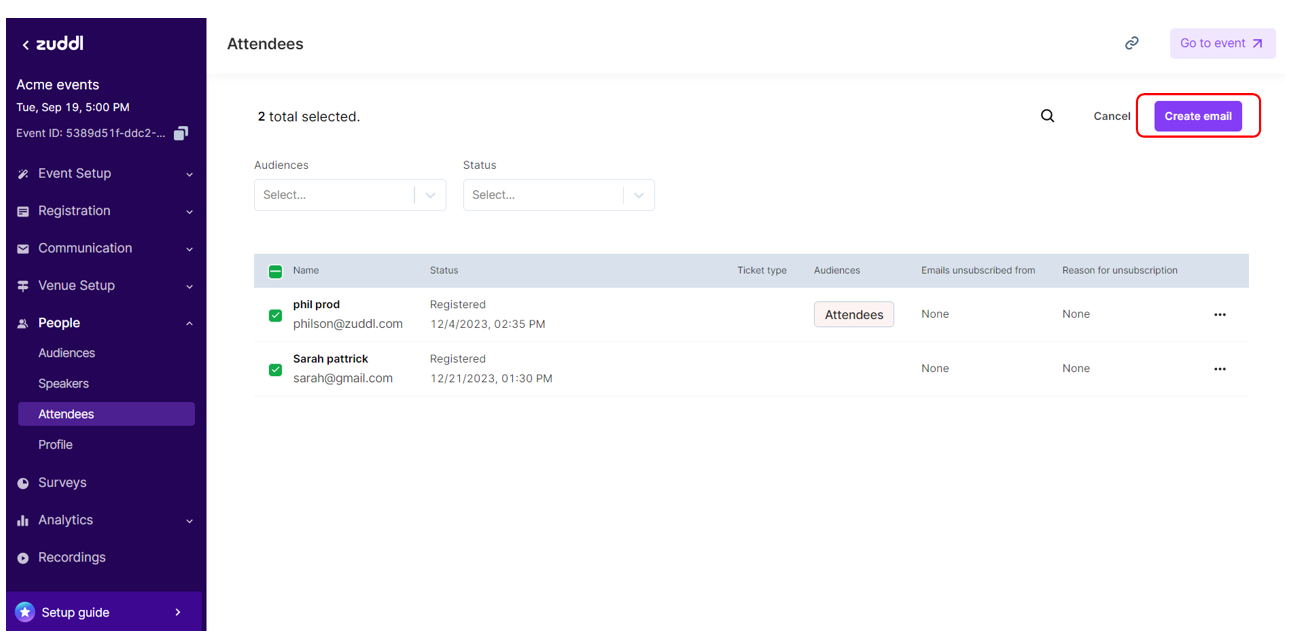Select Audiences under People
Screen dimensions: 1293x642
[x=66, y=352]
